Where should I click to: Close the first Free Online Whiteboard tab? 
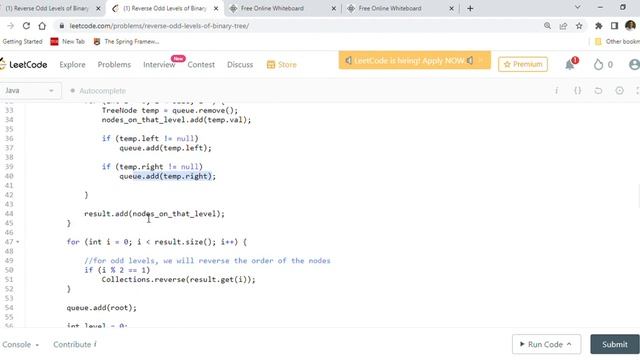click(x=333, y=8)
